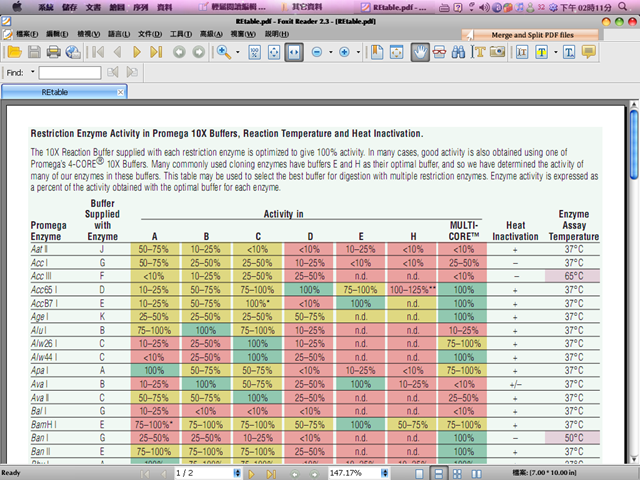Viewport: 640px width, 480px height.
Task: Select the Hand tool
Action: pyautogui.click(x=420, y=52)
